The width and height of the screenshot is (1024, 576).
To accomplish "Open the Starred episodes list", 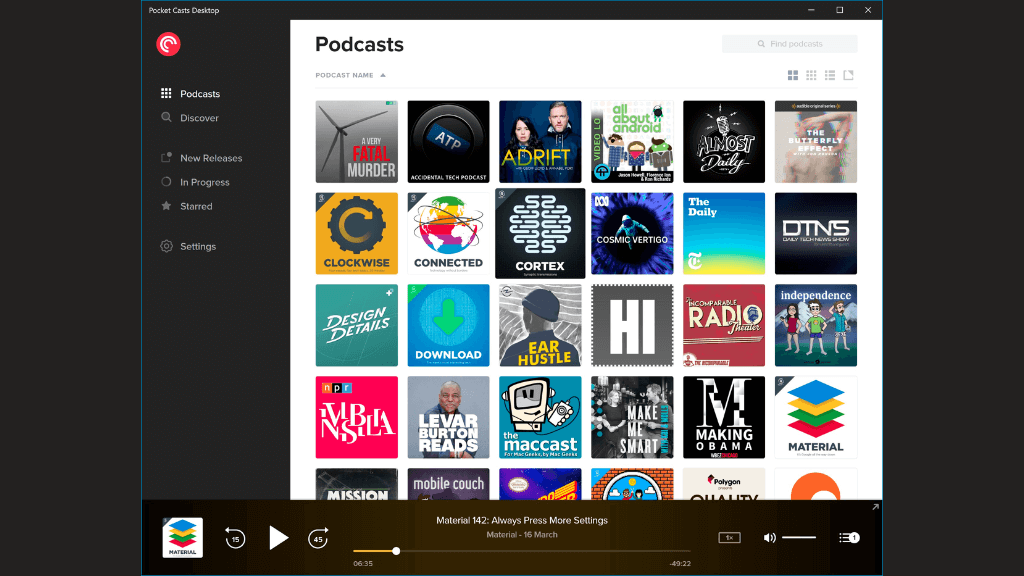I will 187,206.
